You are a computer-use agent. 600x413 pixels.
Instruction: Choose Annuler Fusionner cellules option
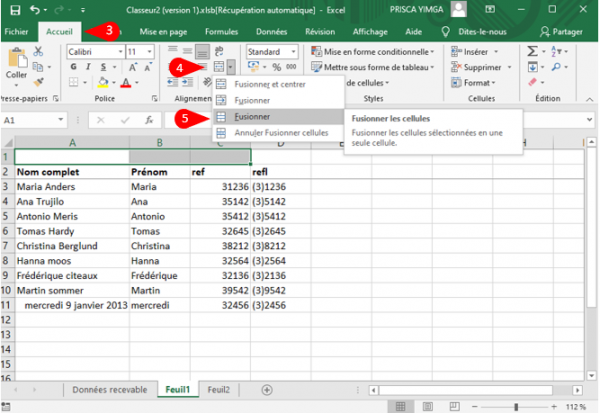[280, 133]
